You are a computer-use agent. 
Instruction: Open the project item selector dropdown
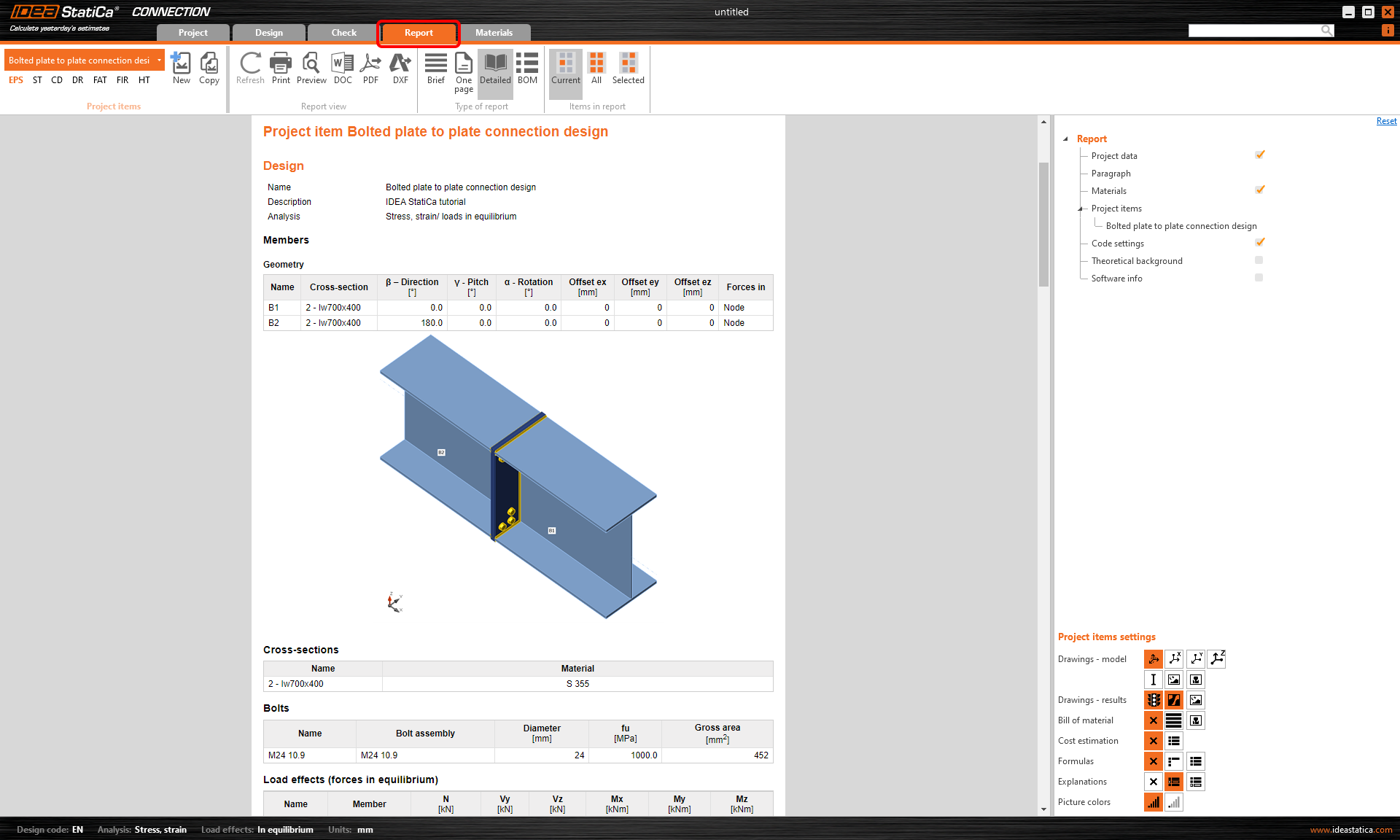pyautogui.click(x=158, y=60)
